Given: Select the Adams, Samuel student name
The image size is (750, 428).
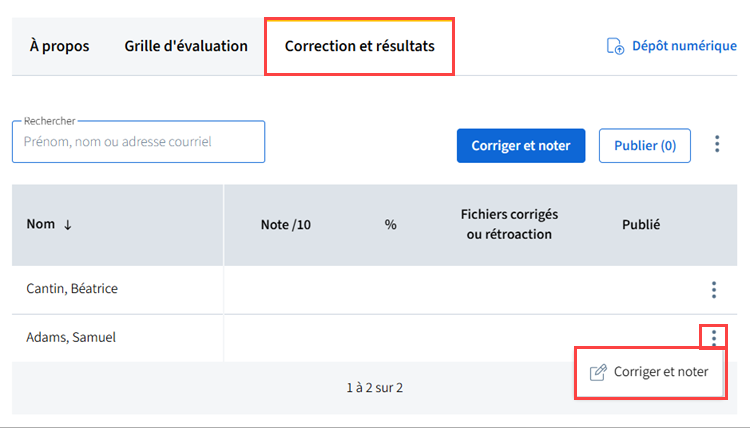Looking at the screenshot, I should coord(71,337).
